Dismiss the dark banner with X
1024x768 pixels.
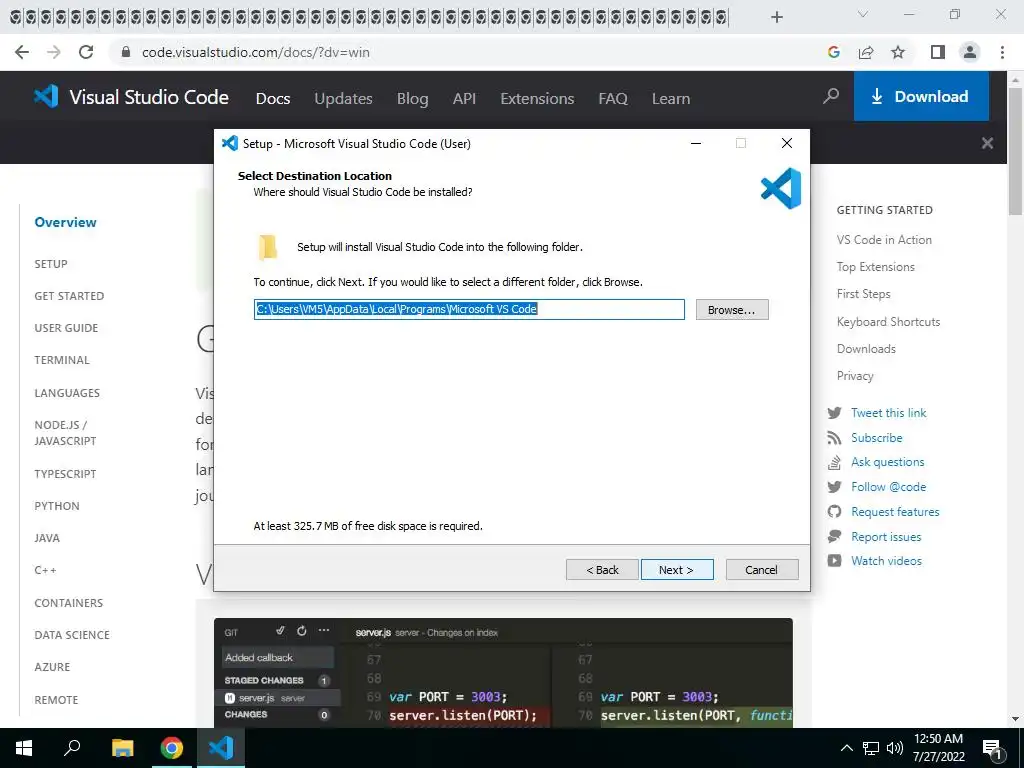pos(987,143)
